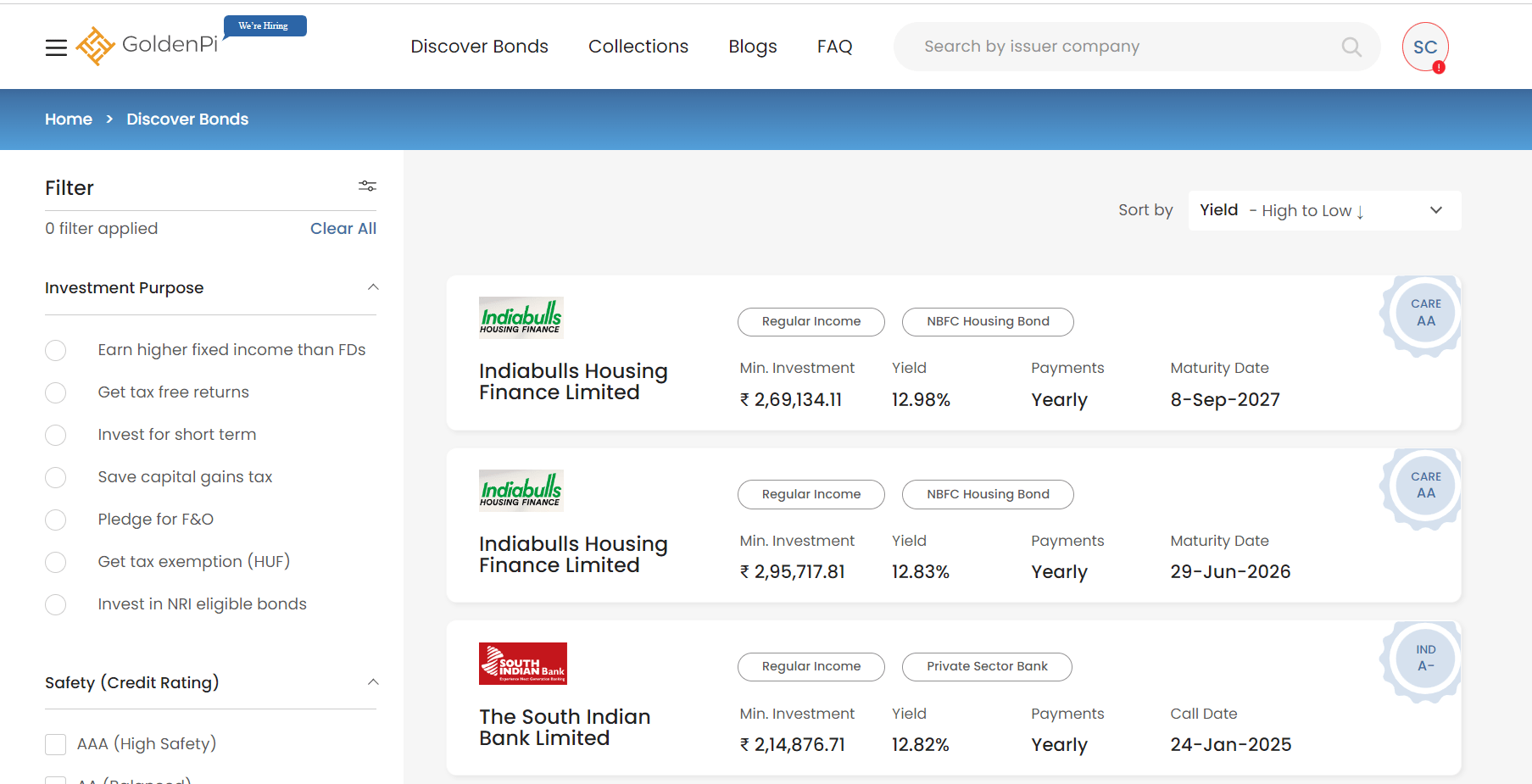Open the Sort by Yield dropdown
The image size is (1532, 784).
coord(1323,210)
